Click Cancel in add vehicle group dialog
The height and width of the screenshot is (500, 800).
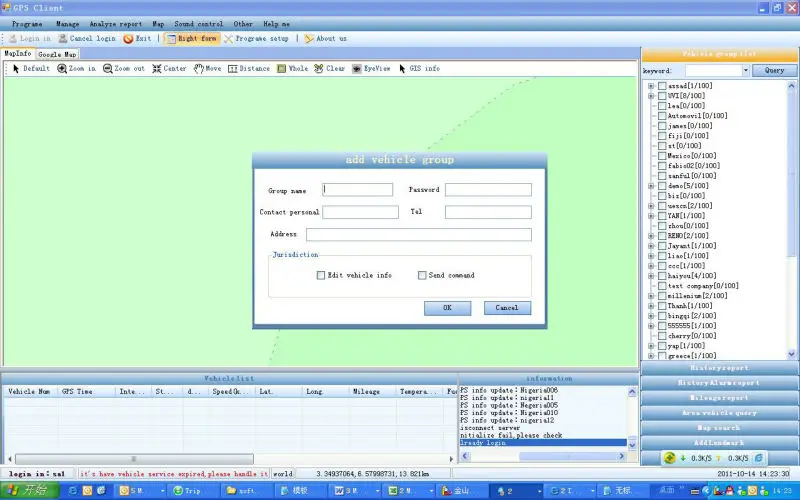click(x=507, y=308)
